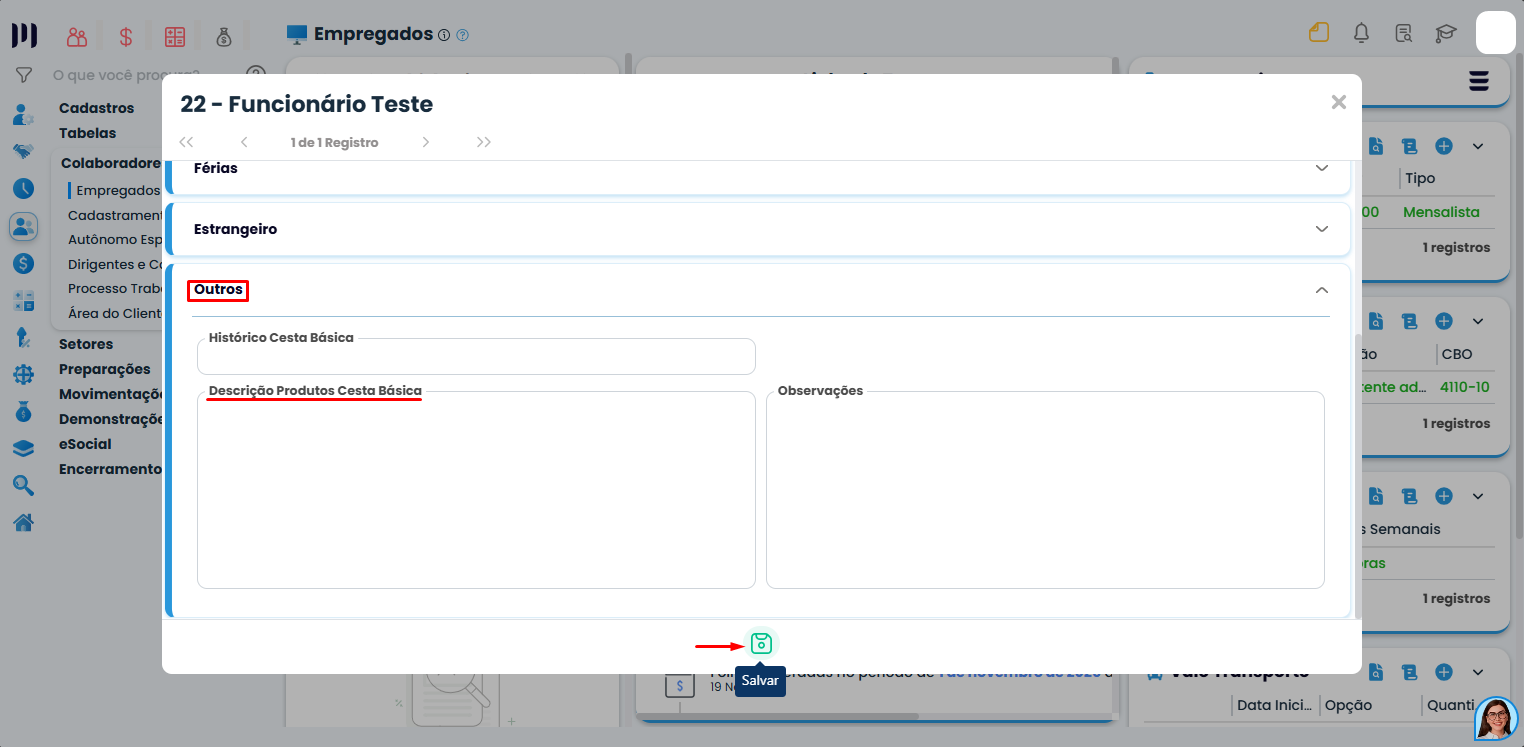Close the Funcionário Teste dialog
Viewport: 1524px width, 747px height.
(1339, 102)
